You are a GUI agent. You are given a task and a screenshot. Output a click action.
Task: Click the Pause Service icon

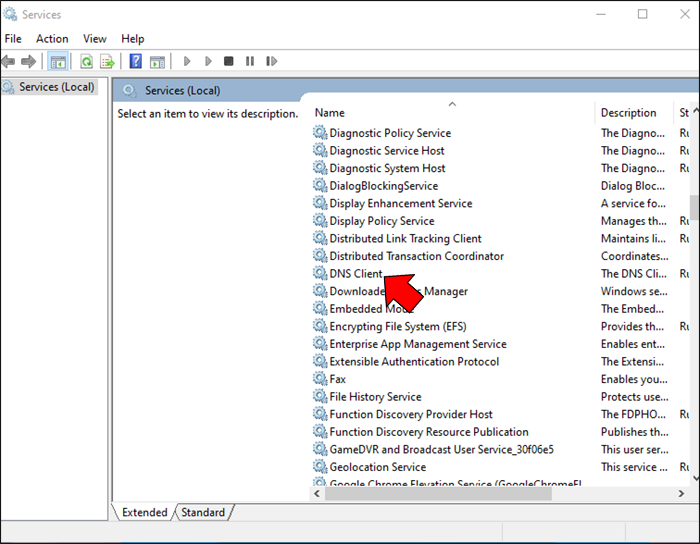250,61
